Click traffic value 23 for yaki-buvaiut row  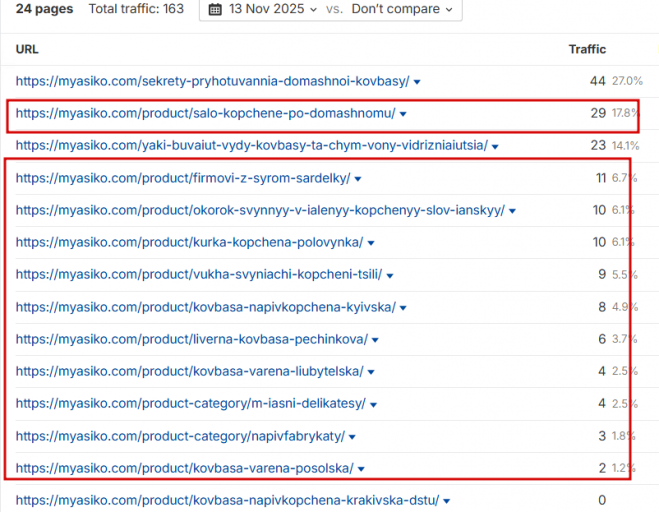click(598, 145)
